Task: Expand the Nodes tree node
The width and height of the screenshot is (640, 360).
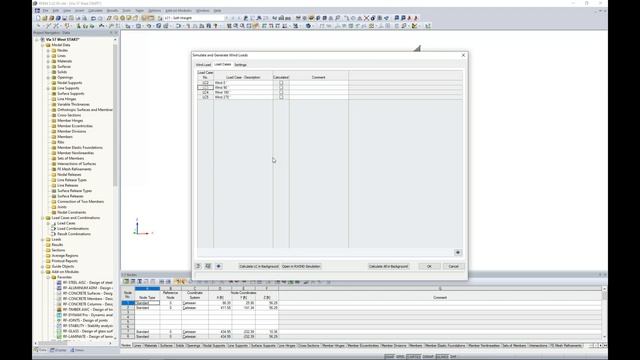Action: coord(48,51)
